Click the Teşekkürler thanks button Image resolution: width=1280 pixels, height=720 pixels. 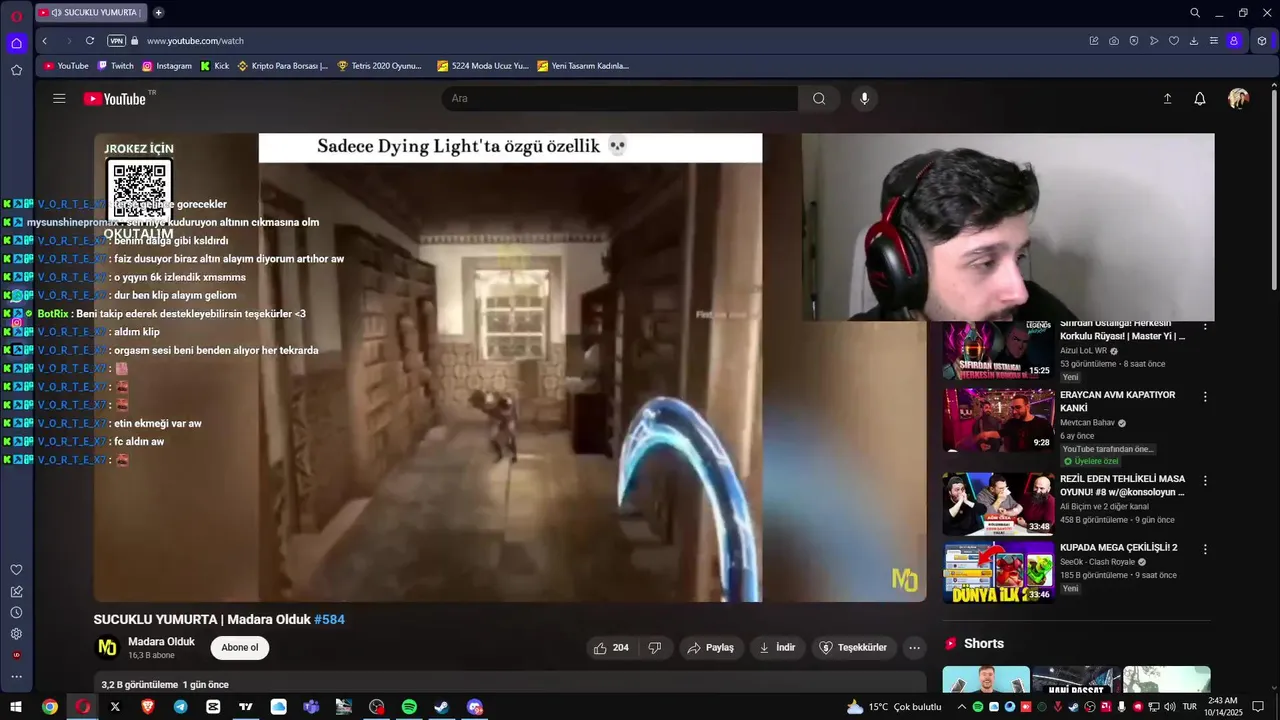pos(853,648)
